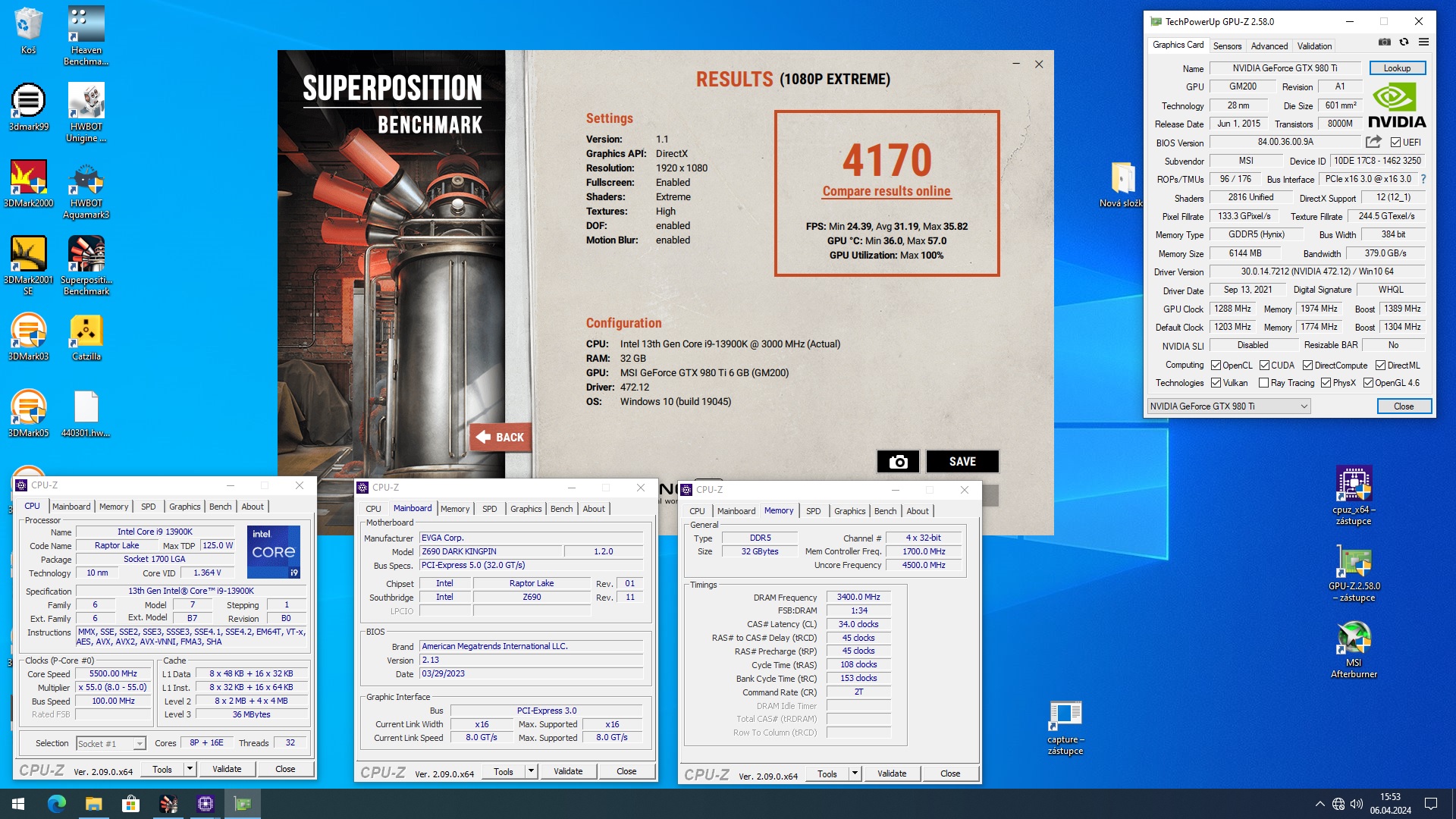Click the GPU-Z refresh icon

(1404, 42)
